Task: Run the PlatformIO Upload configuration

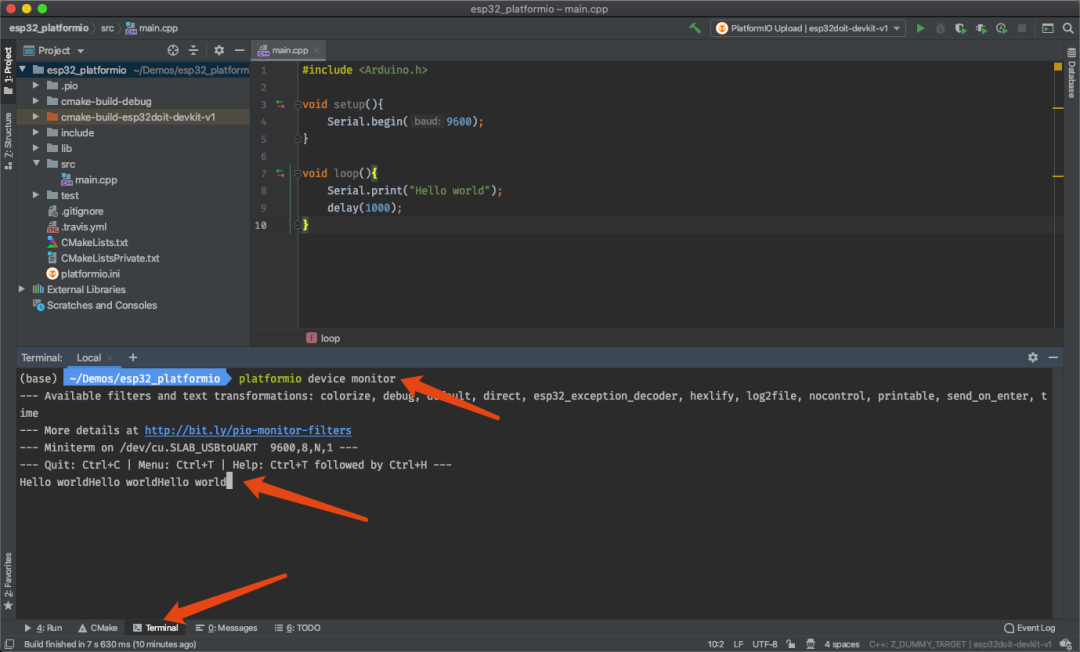Action: tap(920, 29)
